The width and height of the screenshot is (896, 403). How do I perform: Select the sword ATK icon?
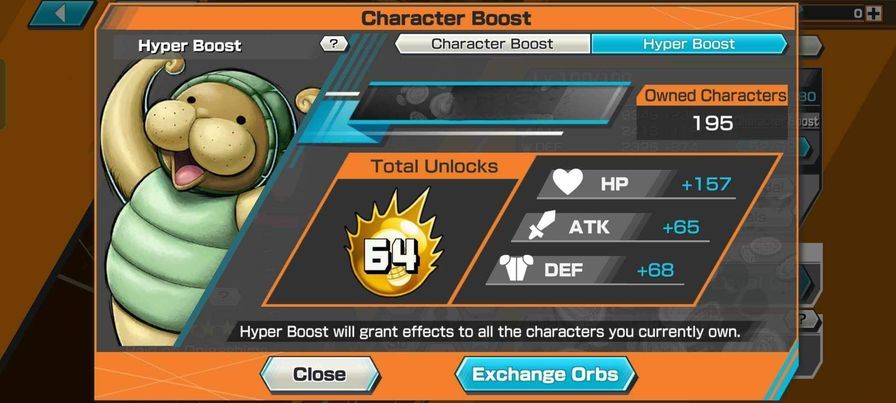pyautogui.click(x=541, y=226)
